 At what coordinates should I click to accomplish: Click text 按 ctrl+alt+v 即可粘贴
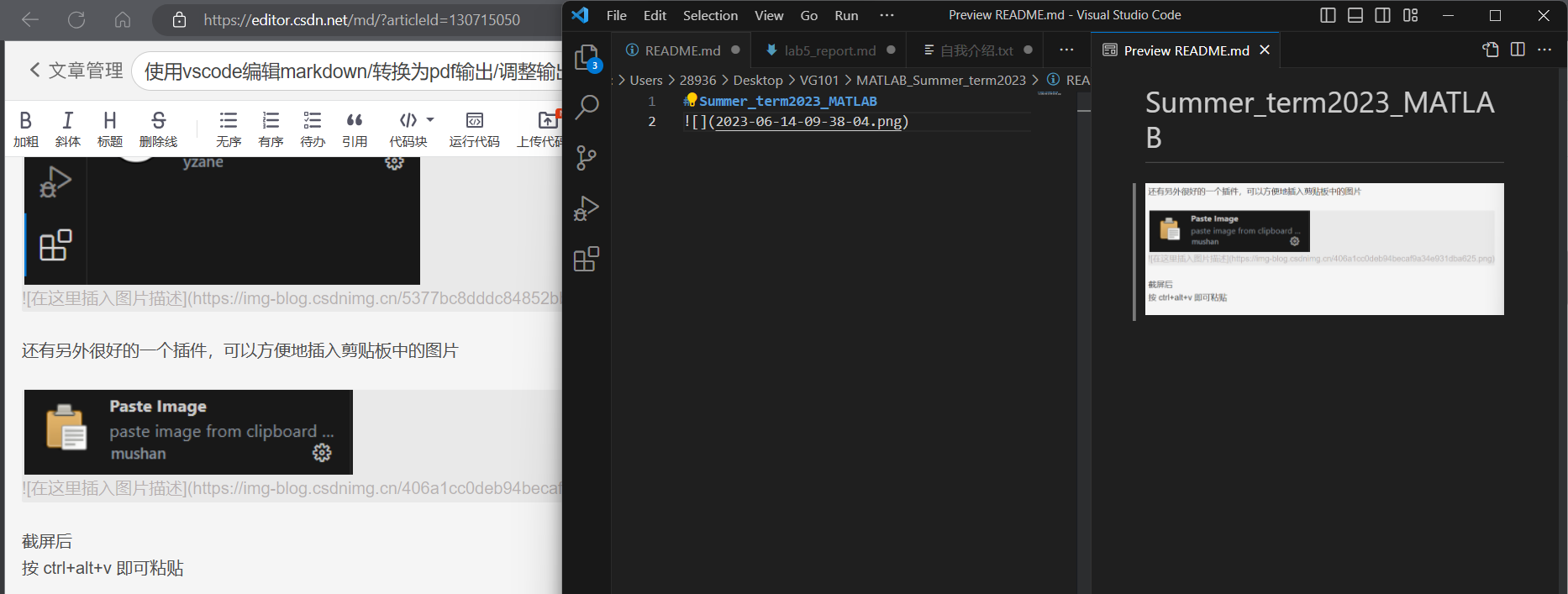(103, 568)
